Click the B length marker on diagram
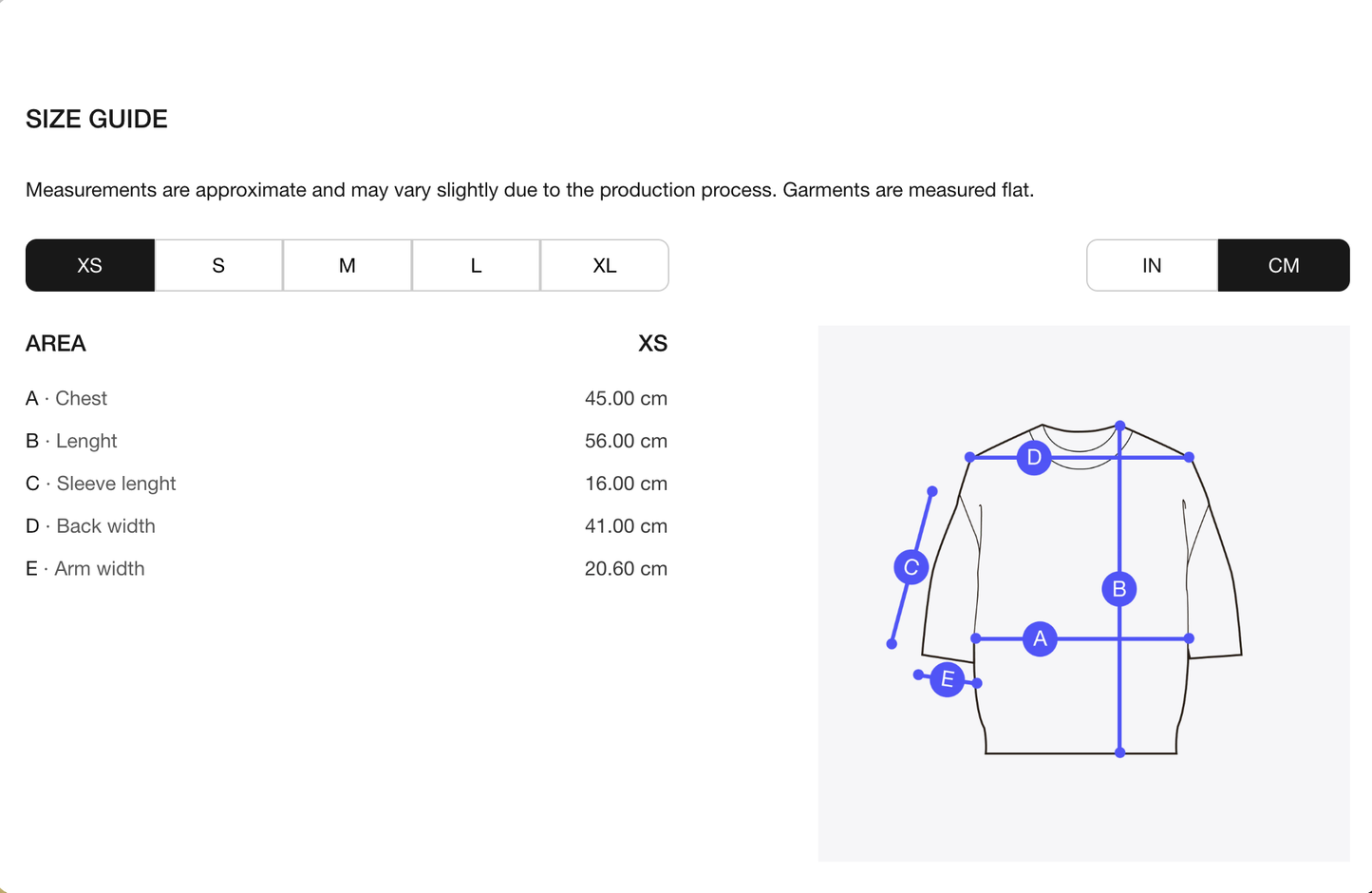The width and height of the screenshot is (1372, 893). pos(1119,589)
